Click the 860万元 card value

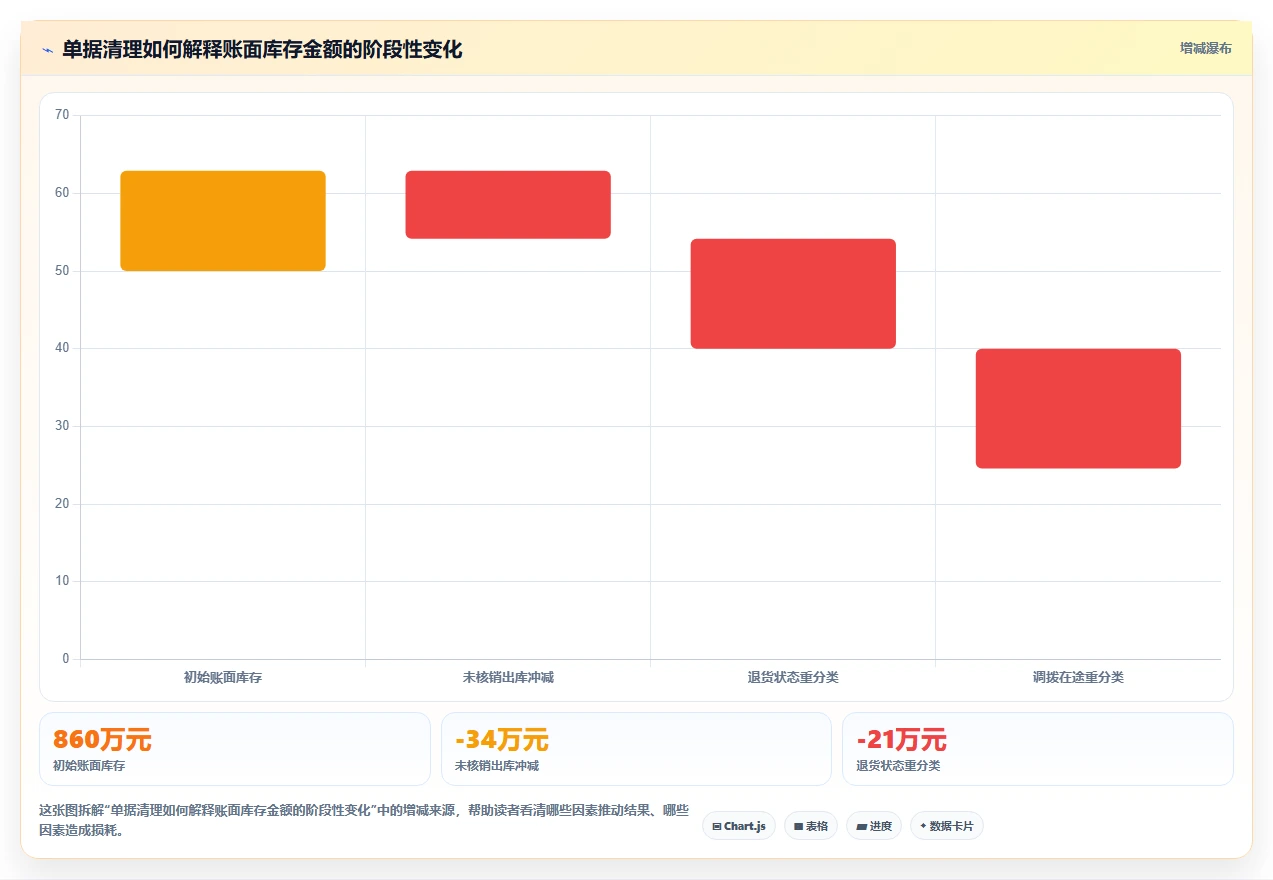coord(102,741)
